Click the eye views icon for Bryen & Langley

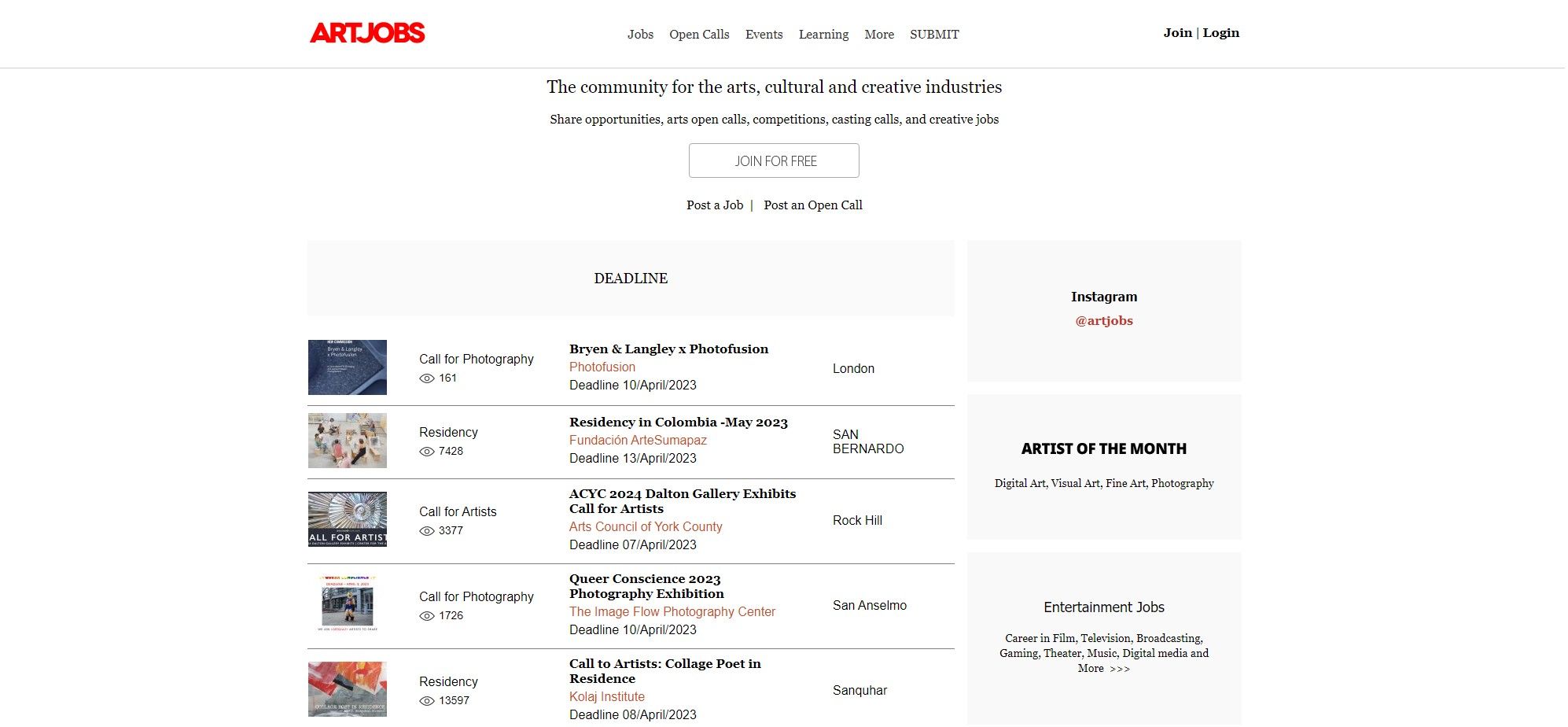(x=427, y=378)
